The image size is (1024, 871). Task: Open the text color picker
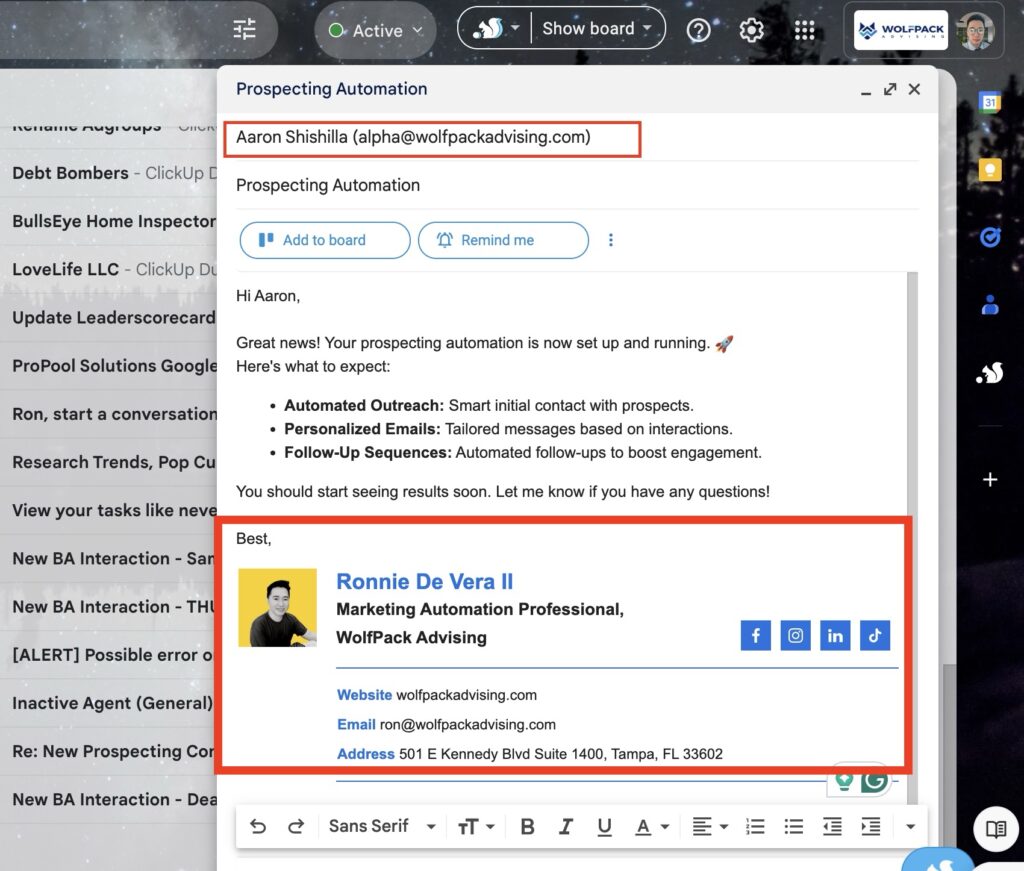652,827
